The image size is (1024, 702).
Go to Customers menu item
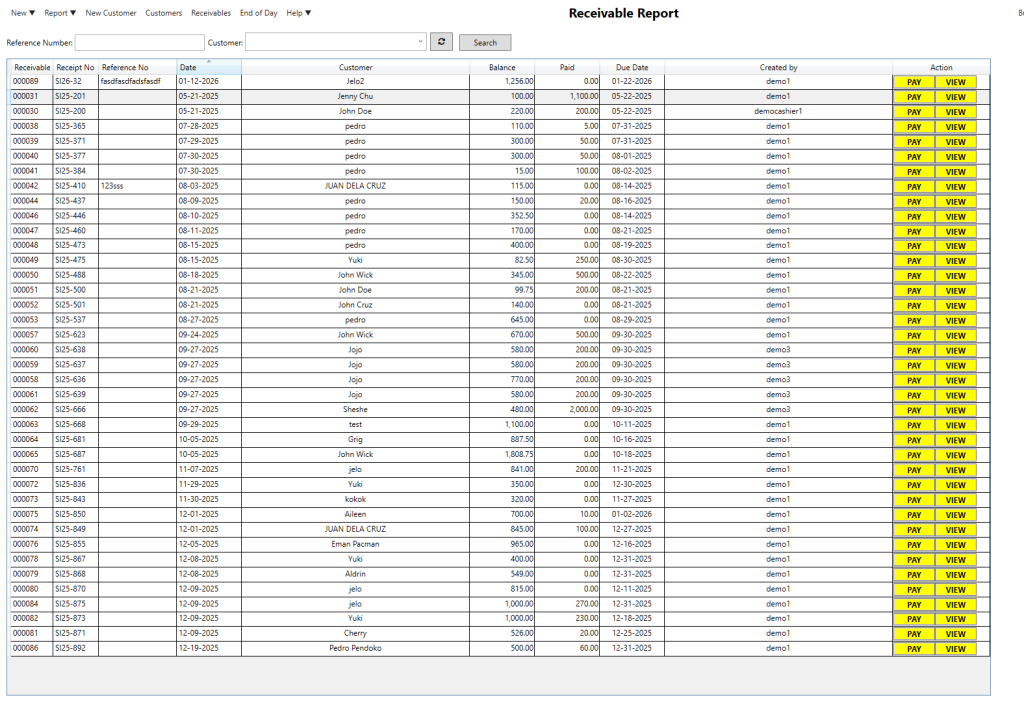pos(164,13)
